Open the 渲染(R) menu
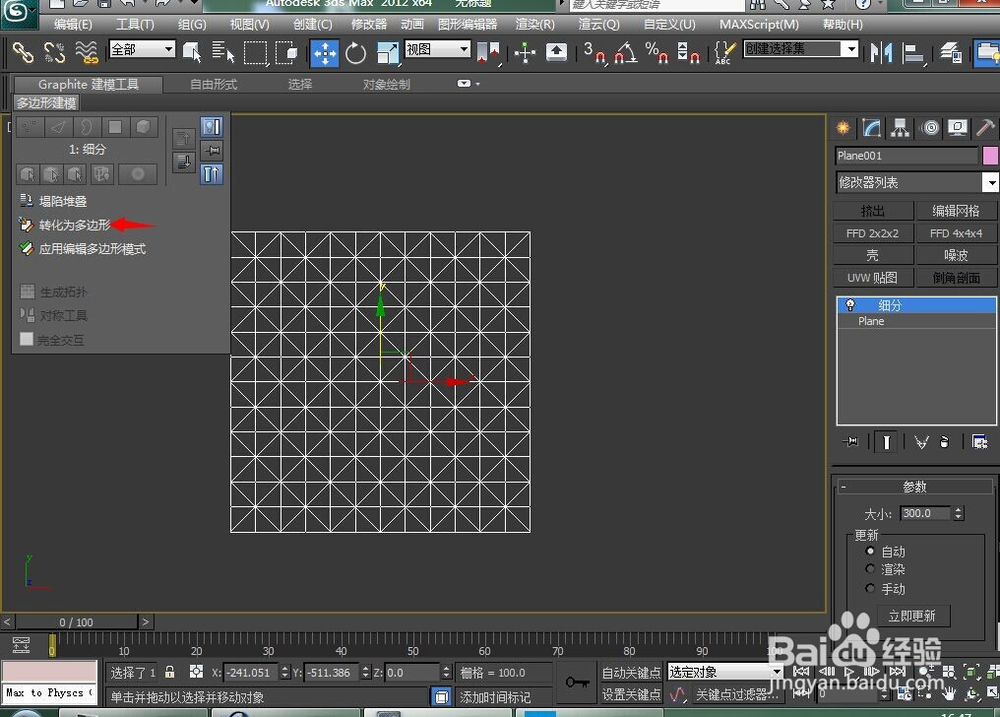The height and width of the screenshot is (717, 1000). tap(535, 25)
